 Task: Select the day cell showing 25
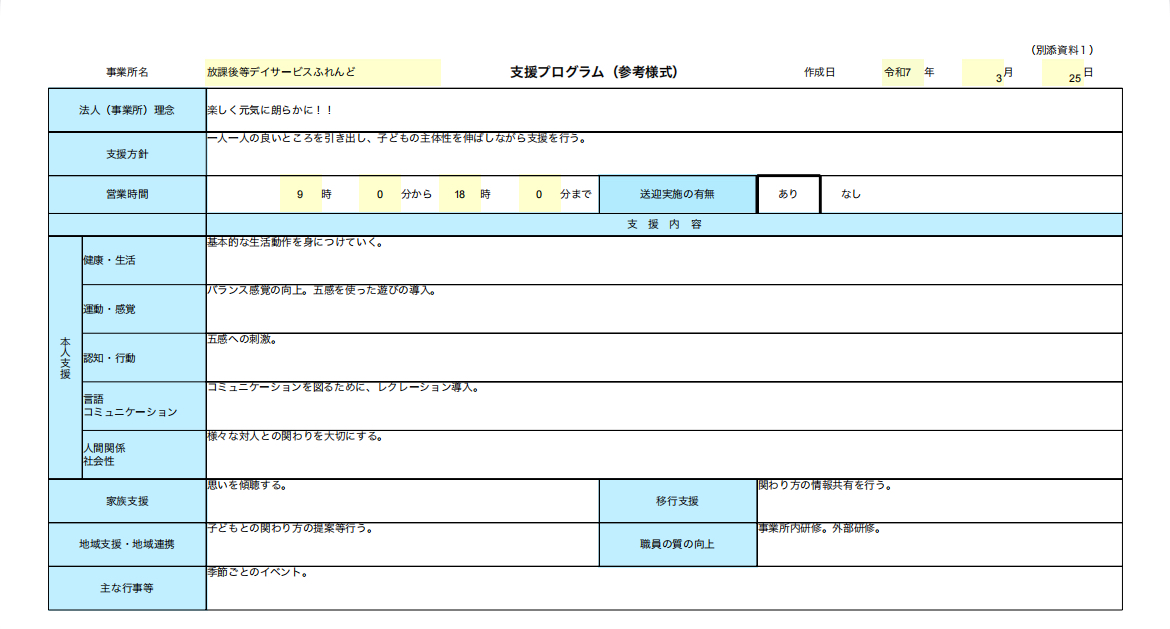(1063, 73)
